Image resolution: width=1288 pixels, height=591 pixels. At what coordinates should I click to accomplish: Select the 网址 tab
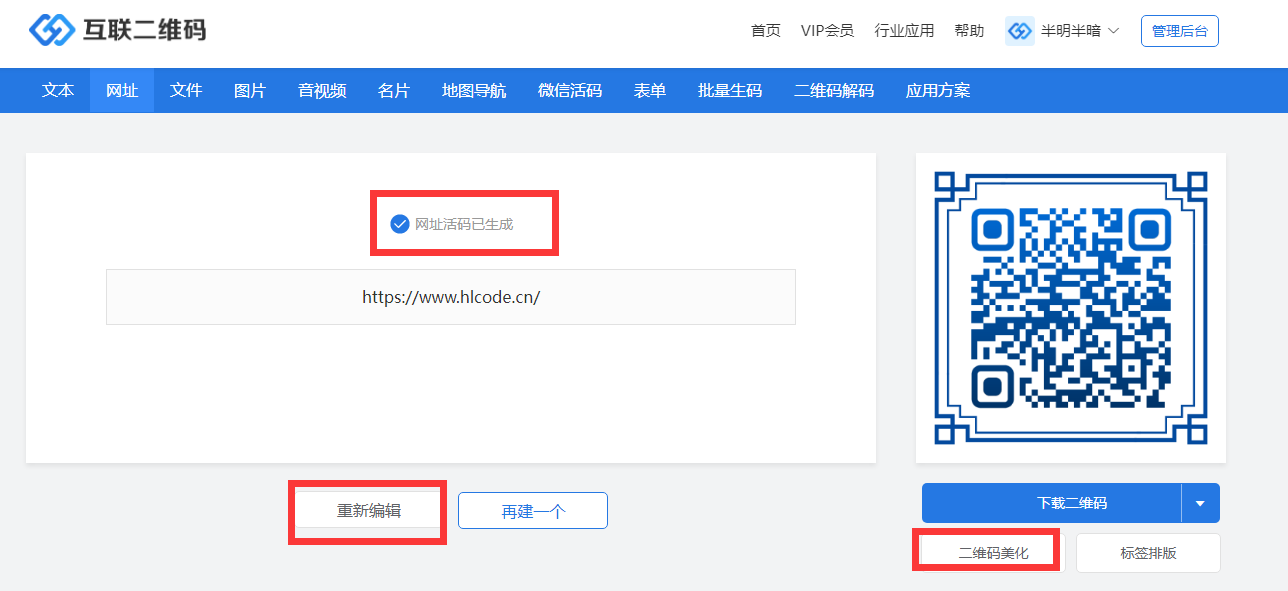pos(122,91)
